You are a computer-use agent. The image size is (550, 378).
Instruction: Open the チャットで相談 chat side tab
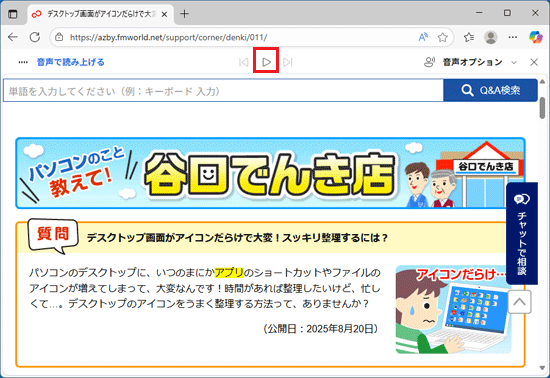click(x=522, y=233)
